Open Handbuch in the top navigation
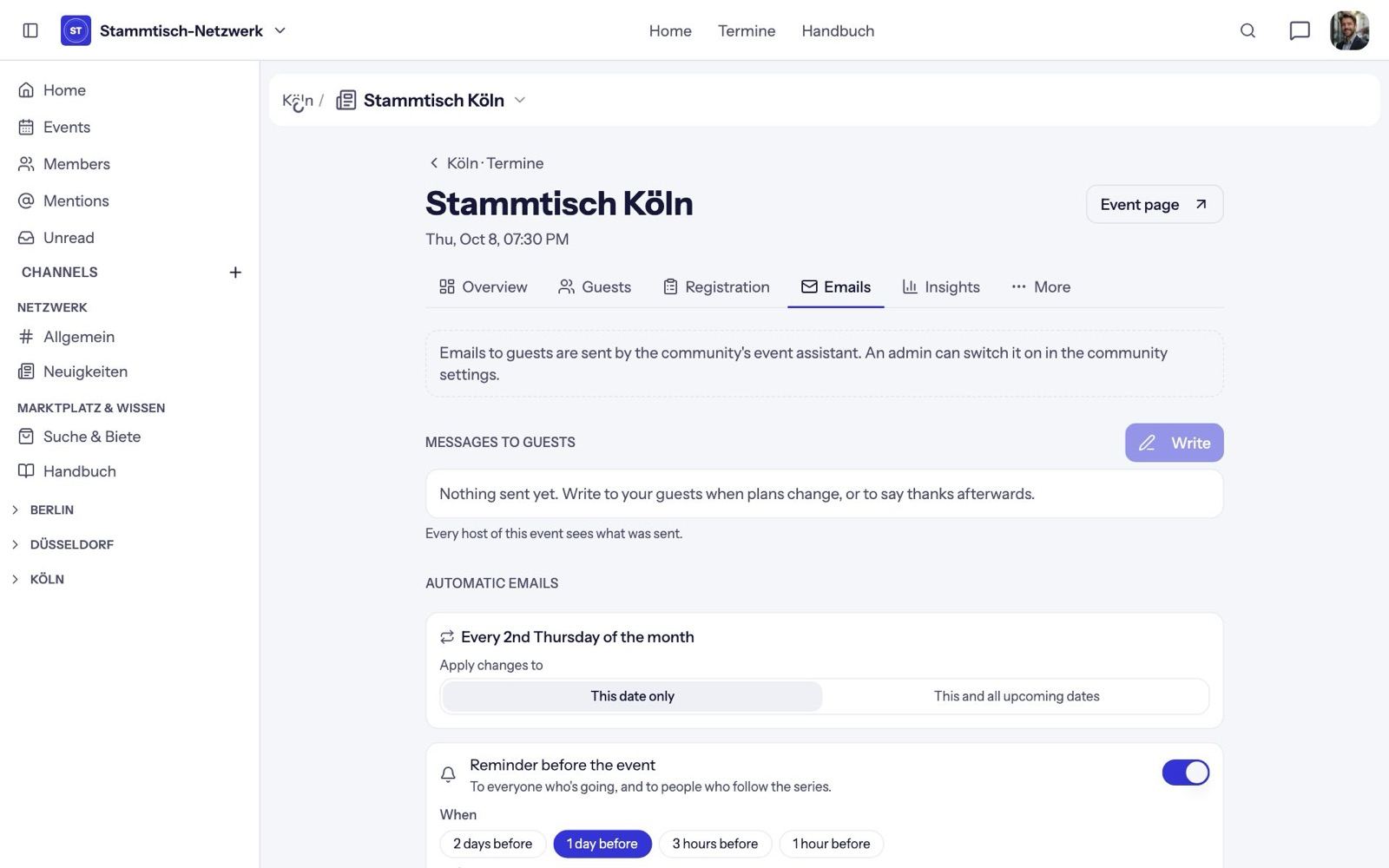1389x868 pixels. pyautogui.click(x=838, y=30)
